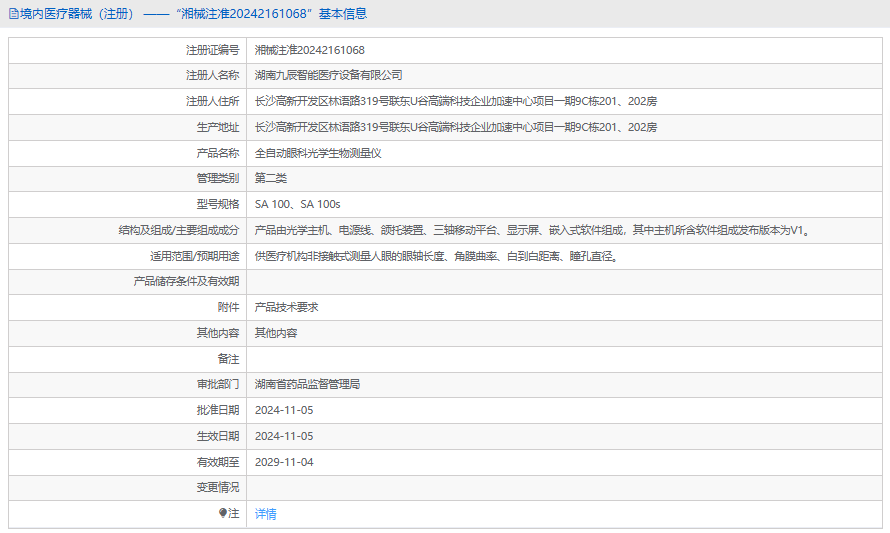890x533 pixels.
Task: Click the 结构及组成 description text
Action: click(531, 230)
